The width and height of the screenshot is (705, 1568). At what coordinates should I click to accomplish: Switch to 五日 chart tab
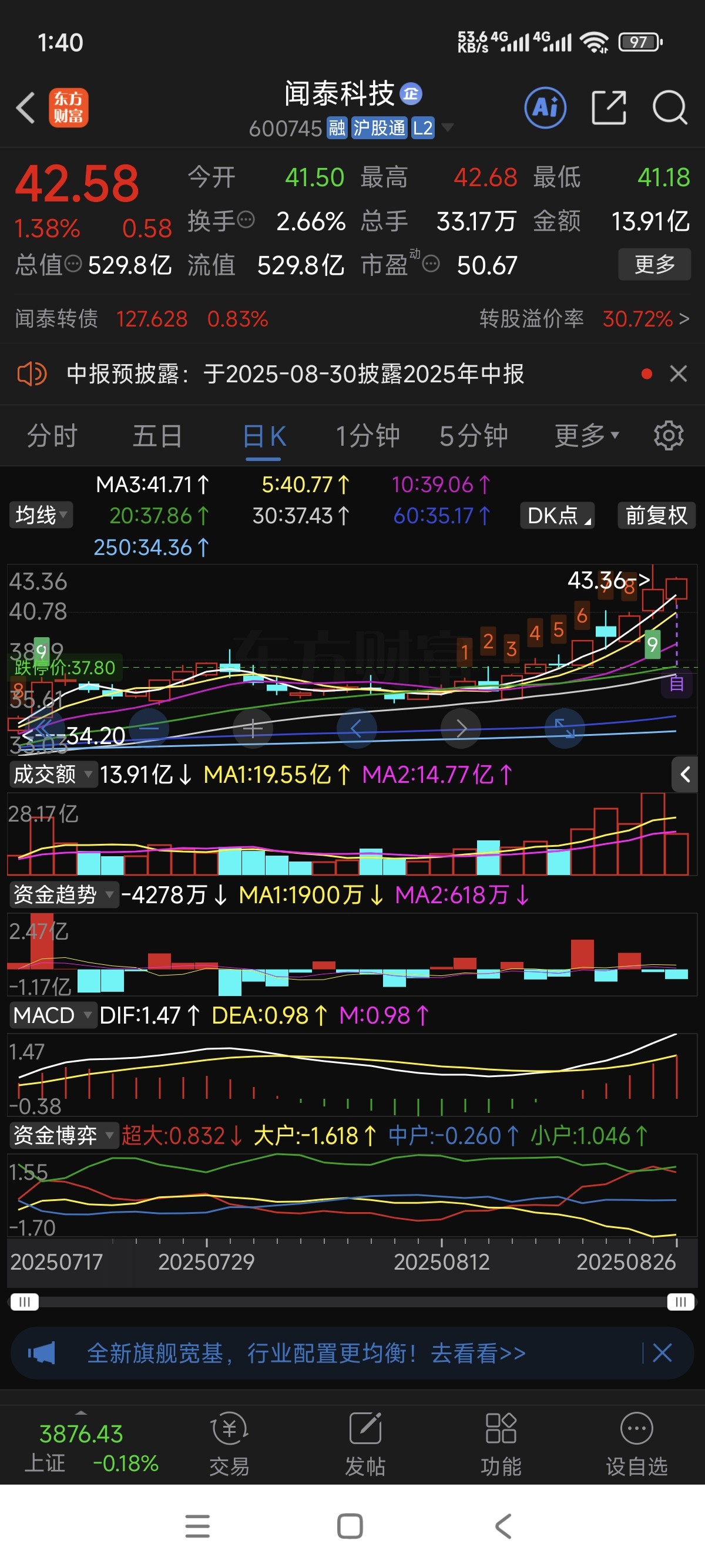point(157,436)
